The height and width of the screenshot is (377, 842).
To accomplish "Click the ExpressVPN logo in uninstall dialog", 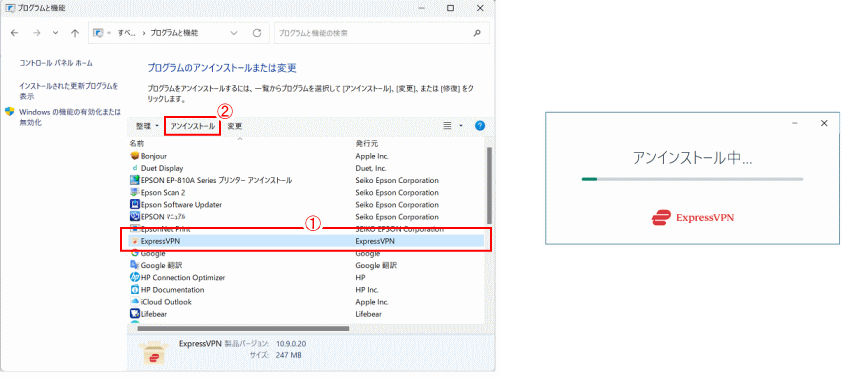I will (x=692, y=218).
